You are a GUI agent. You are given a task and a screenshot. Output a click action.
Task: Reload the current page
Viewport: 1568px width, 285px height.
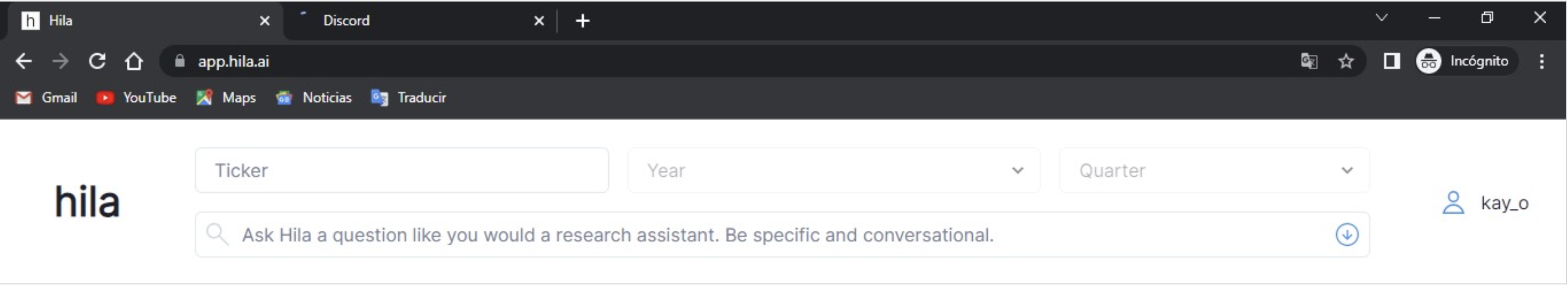click(97, 61)
